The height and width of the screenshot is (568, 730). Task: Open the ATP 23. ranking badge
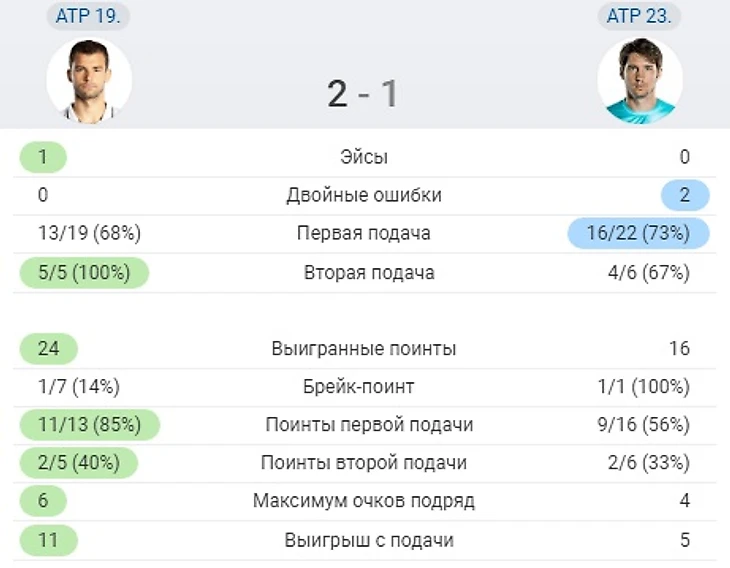[x=640, y=17]
